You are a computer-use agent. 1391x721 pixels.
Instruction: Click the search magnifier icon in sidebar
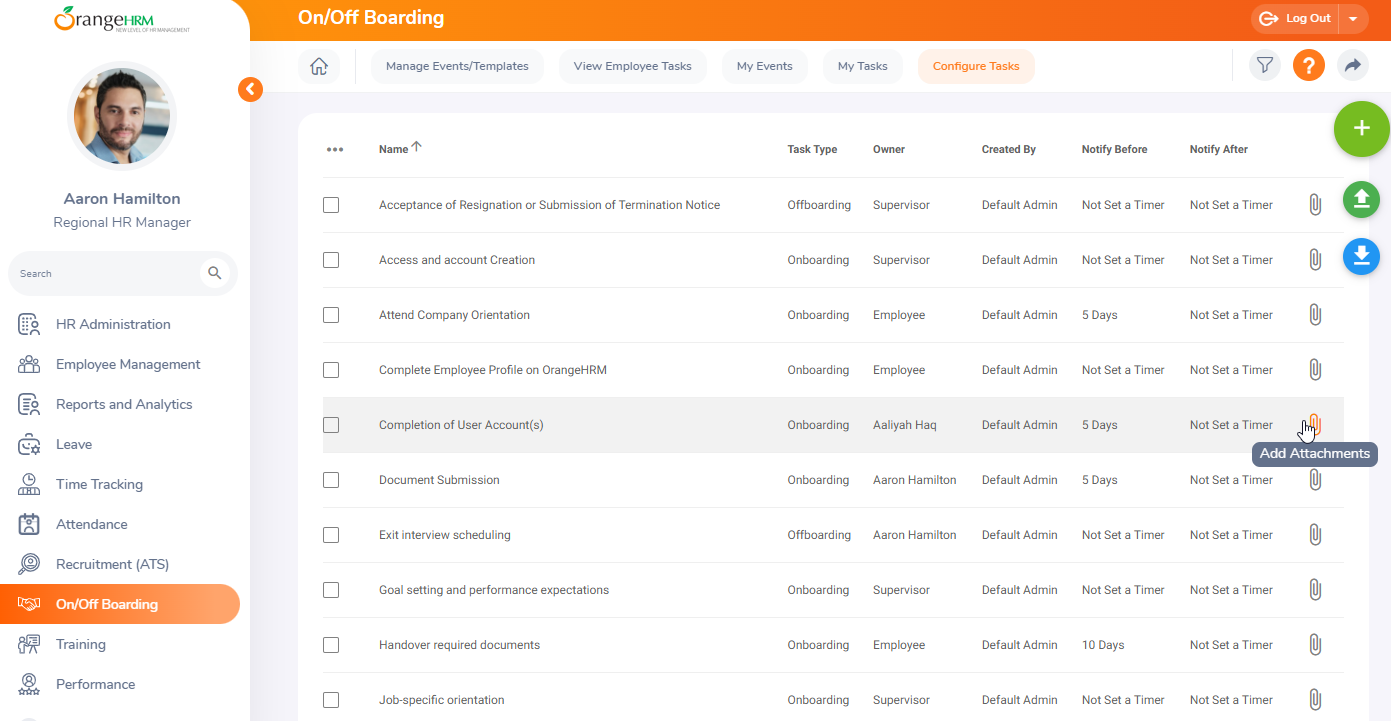click(214, 273)
